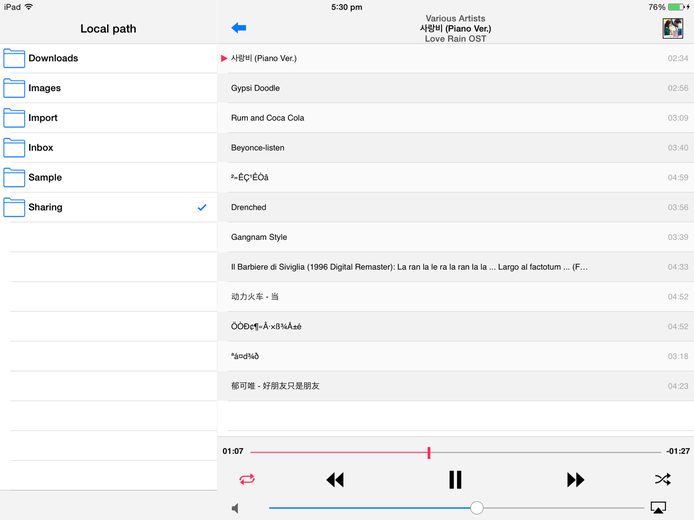Skip to the previous track

coord(335,479)
